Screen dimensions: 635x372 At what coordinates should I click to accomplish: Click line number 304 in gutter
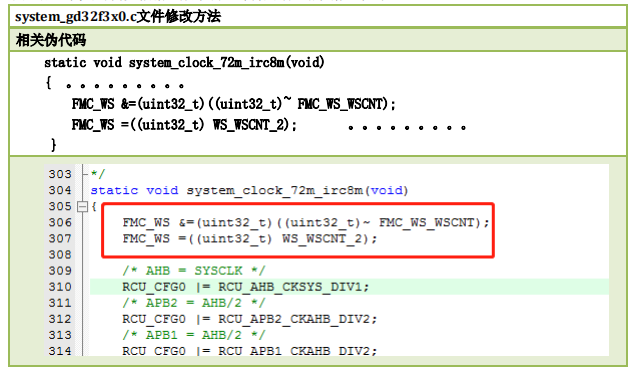60,190
